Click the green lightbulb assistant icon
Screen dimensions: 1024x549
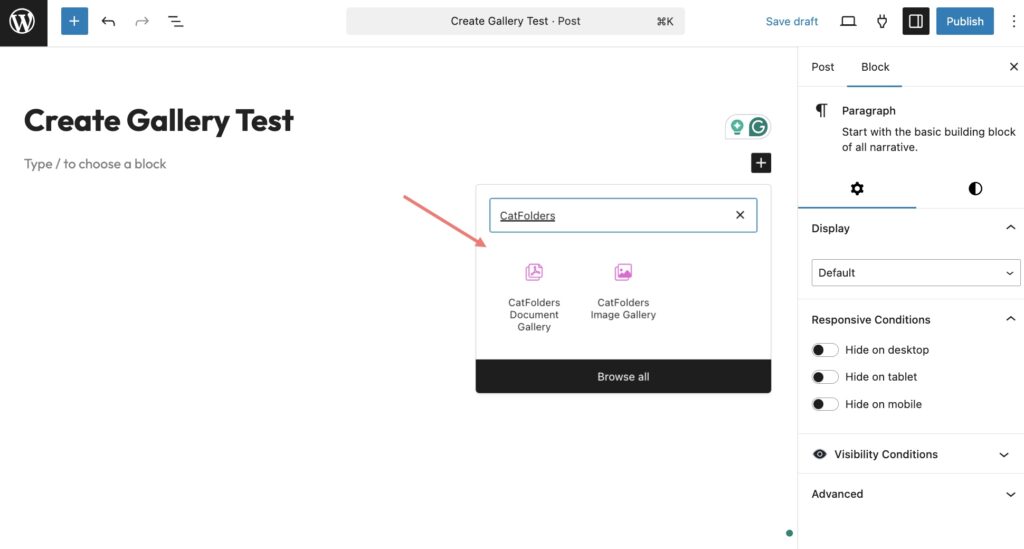[x=737, y=127]
